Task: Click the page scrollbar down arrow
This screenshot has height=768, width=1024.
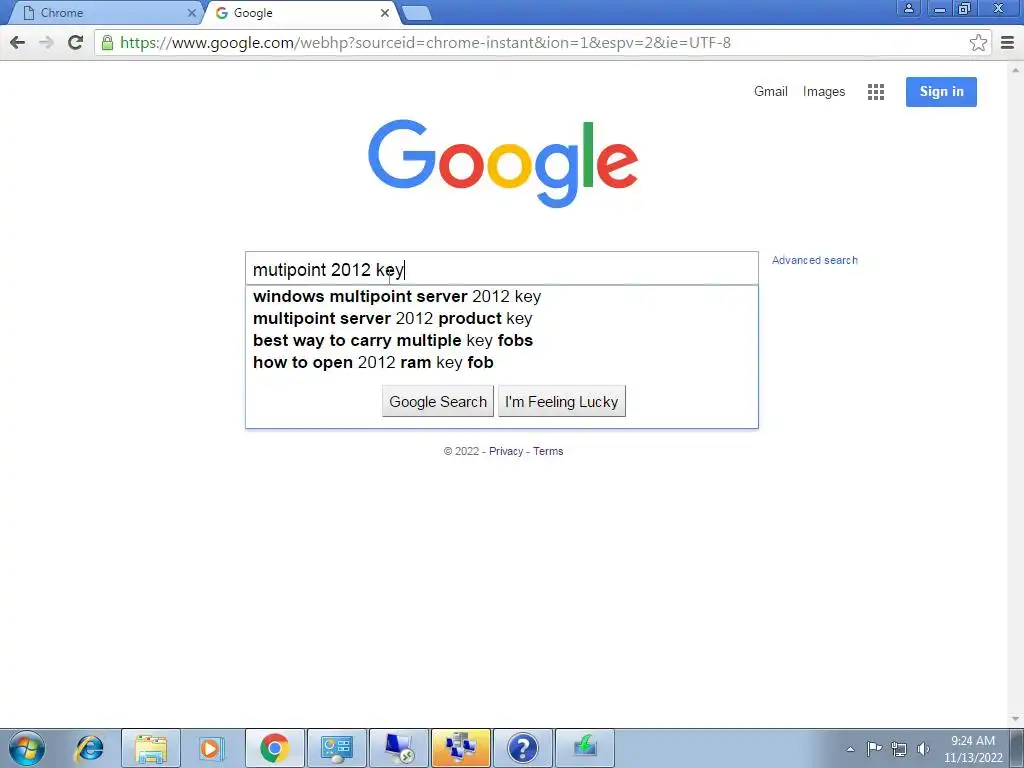Action: coord(1016,719)
